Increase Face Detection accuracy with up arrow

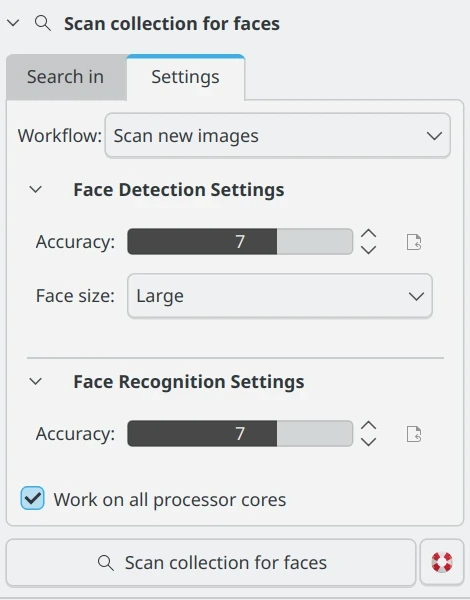[x=369, y=234]
